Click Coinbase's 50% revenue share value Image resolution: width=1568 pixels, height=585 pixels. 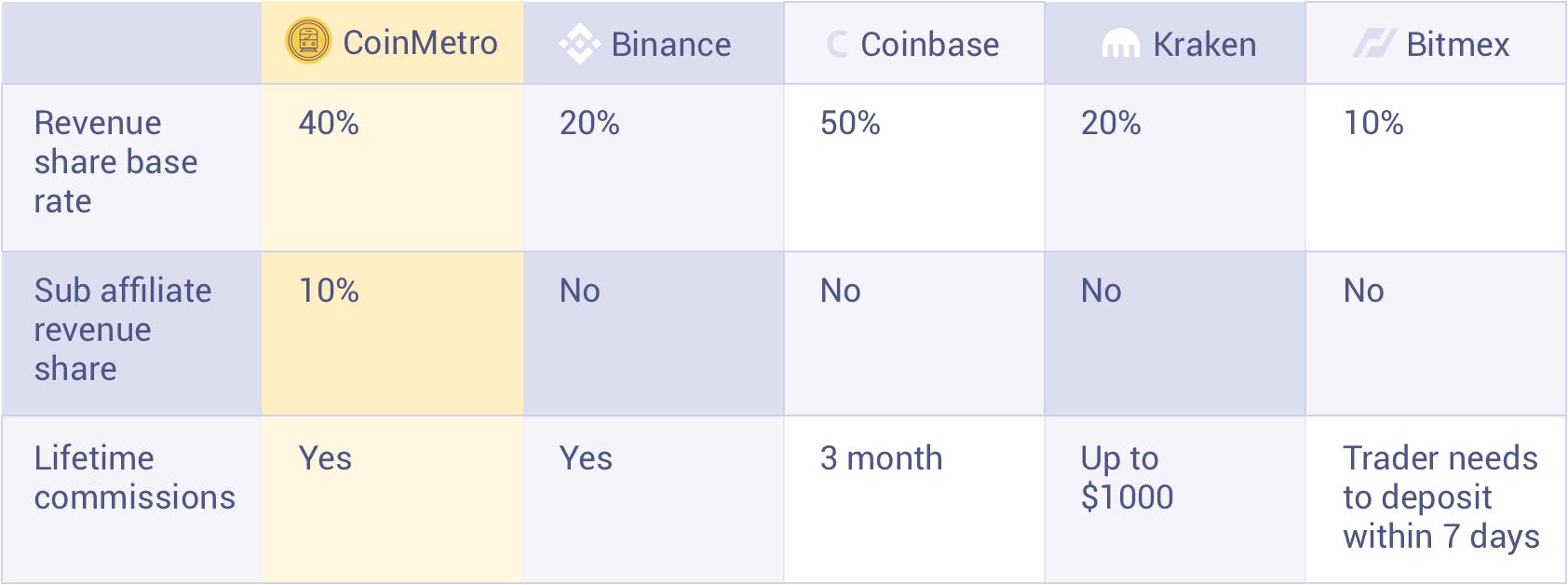[x=850, y=123]
